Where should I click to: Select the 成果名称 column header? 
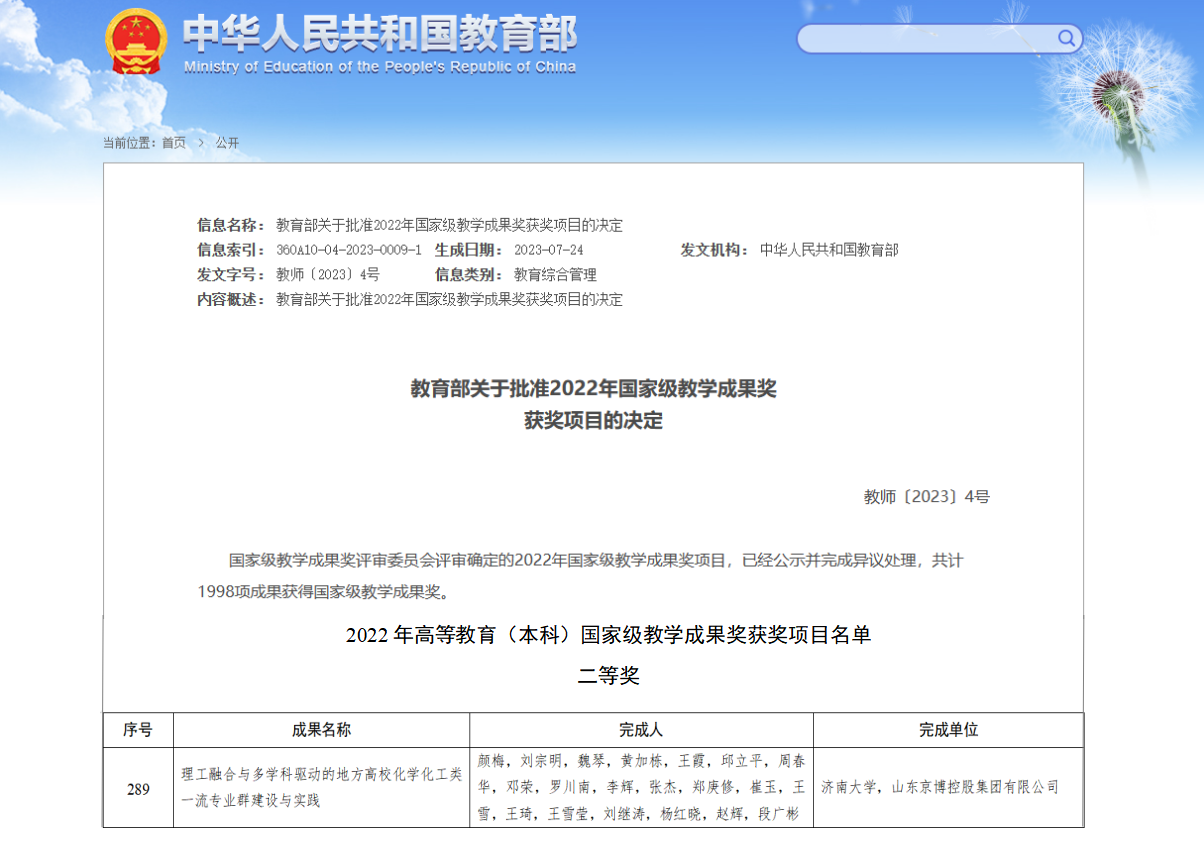point(321,730)
